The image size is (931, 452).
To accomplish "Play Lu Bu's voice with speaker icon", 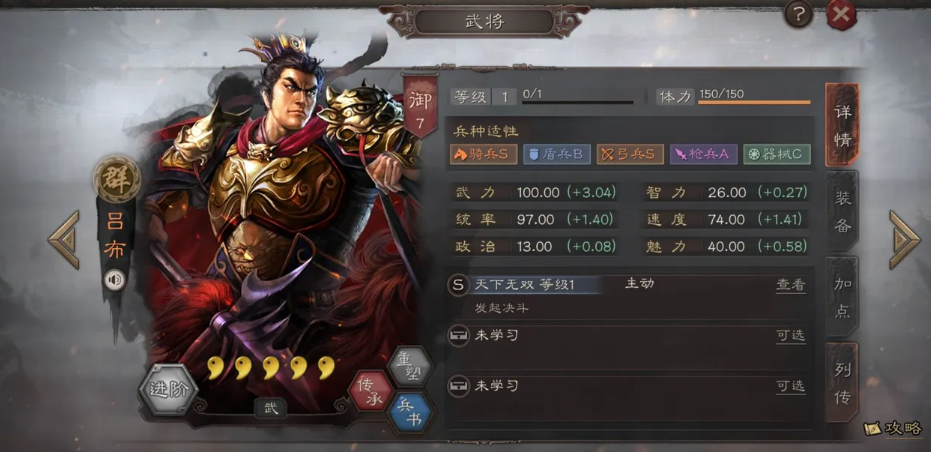I will pyautogui.click(x=115, y=279).
